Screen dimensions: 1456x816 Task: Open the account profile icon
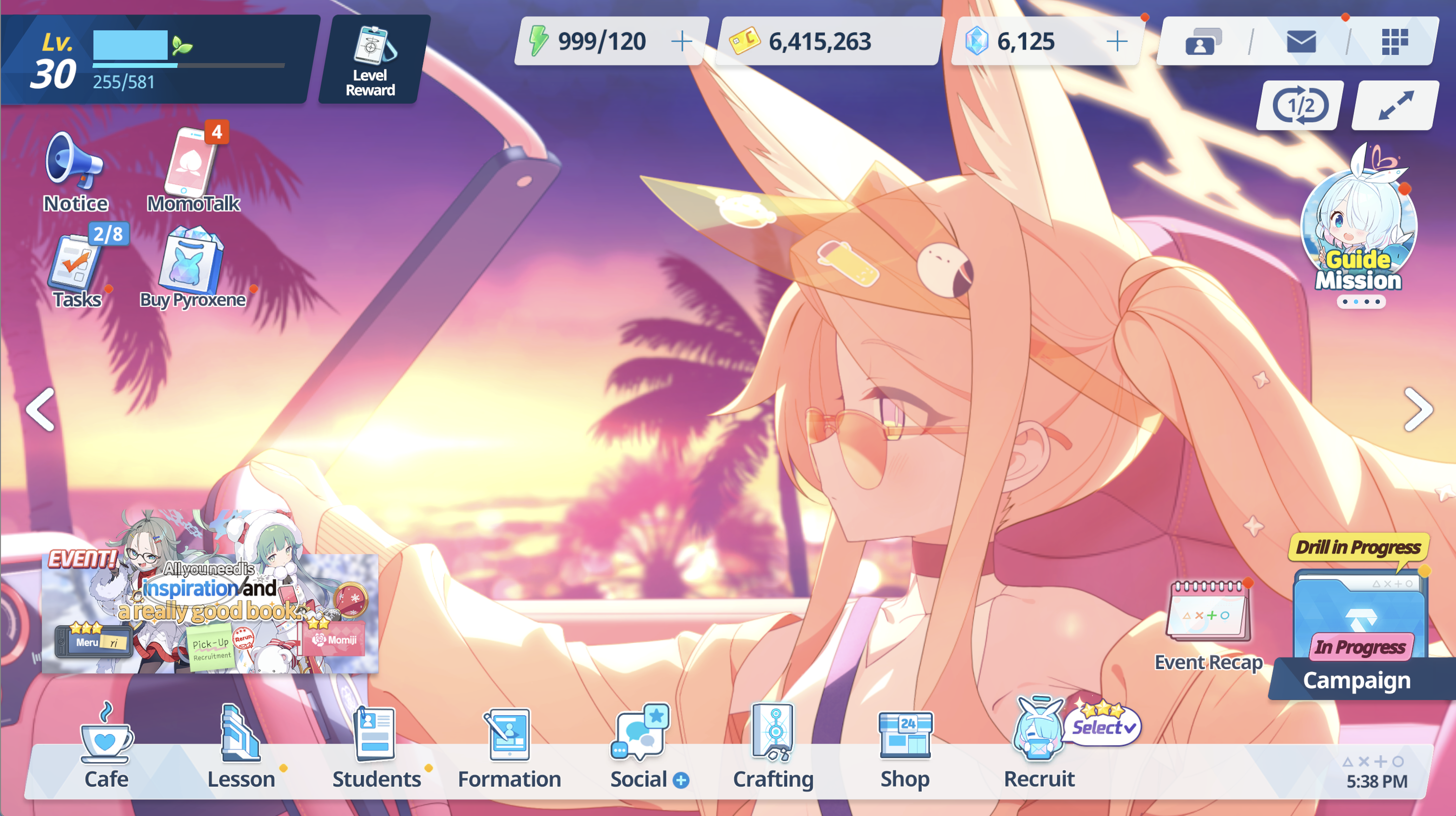1202,42
